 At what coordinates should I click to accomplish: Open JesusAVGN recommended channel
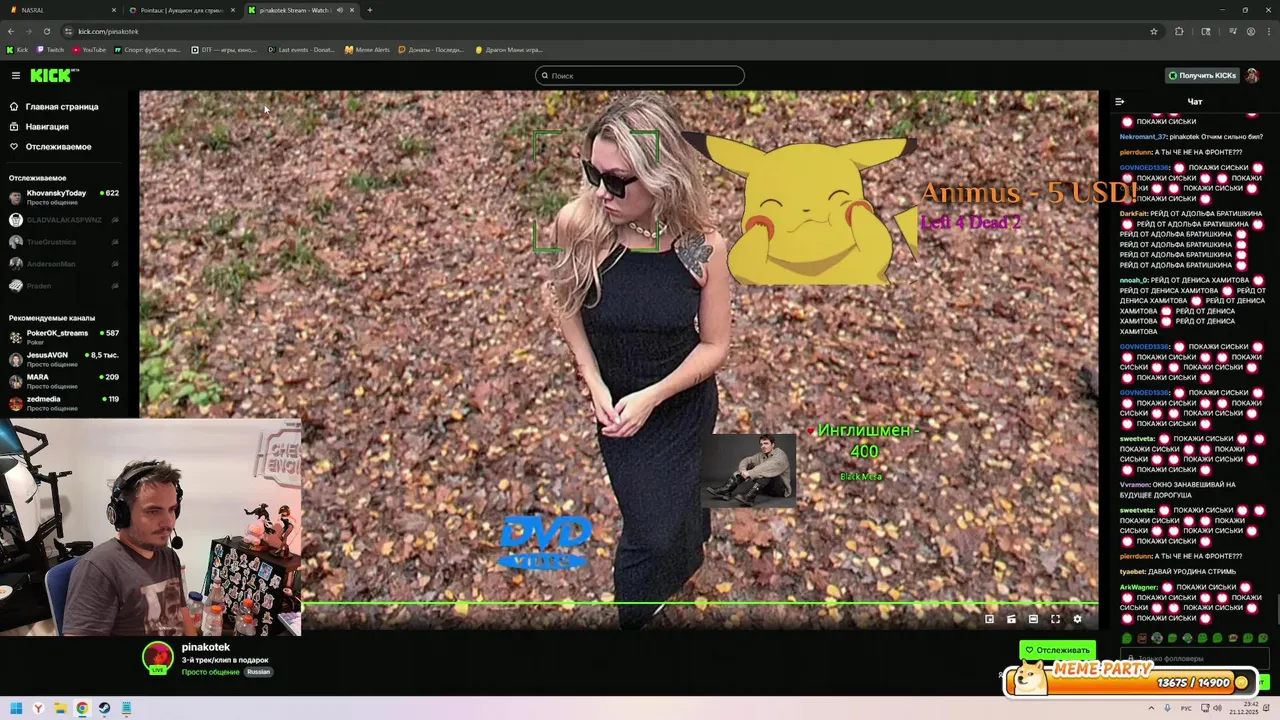point(64,359)
